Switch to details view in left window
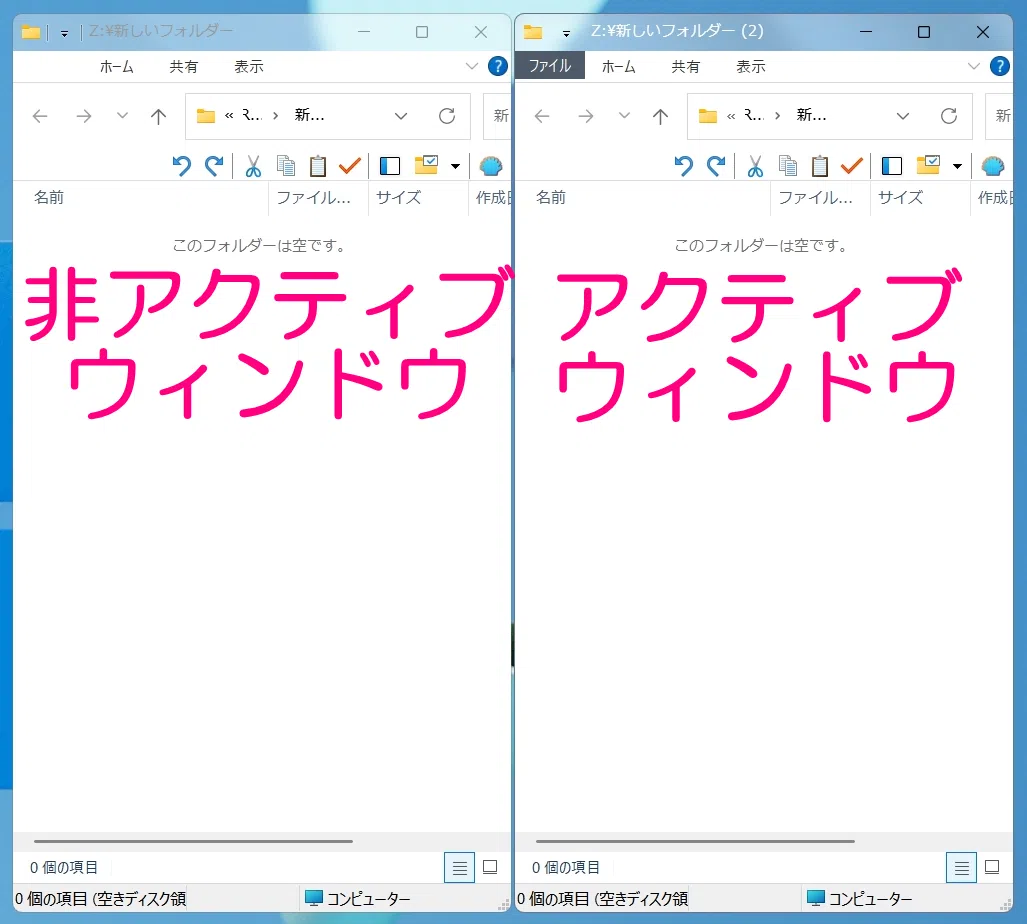The width and height of the screenshot is (1027, 924). pos(459,868)
